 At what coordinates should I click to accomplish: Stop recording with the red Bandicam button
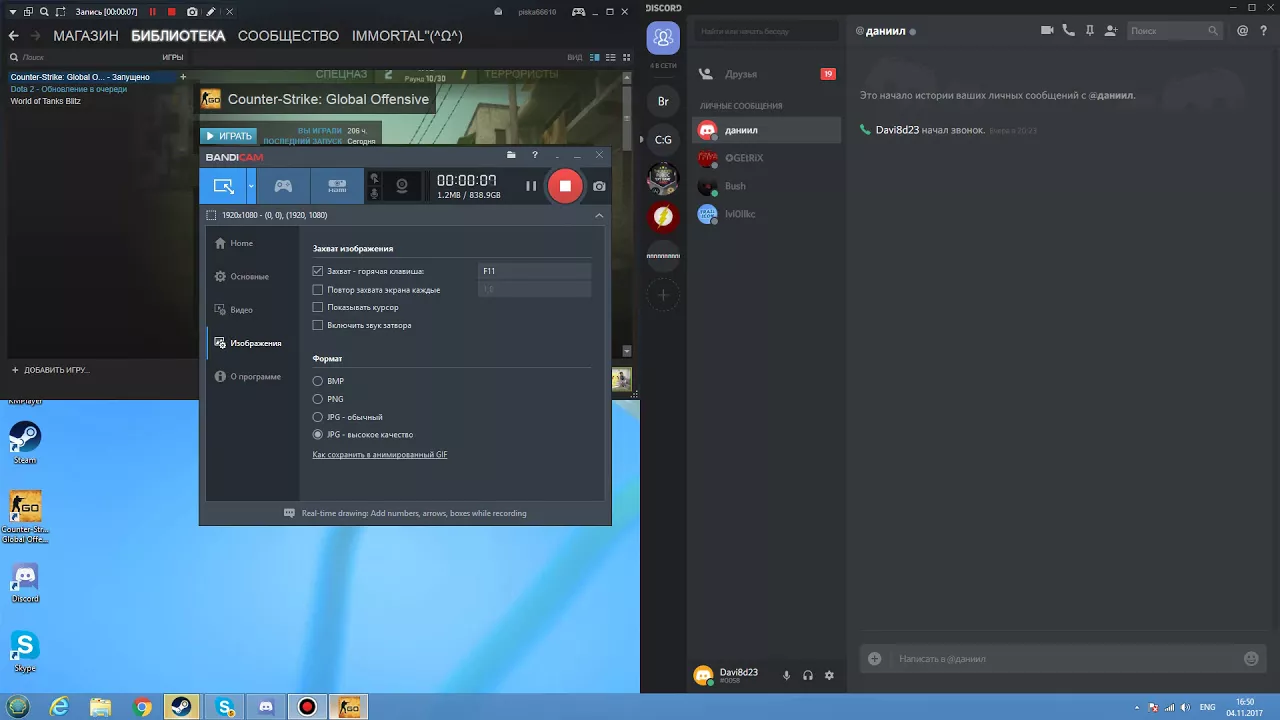click(x=565, y=186)
